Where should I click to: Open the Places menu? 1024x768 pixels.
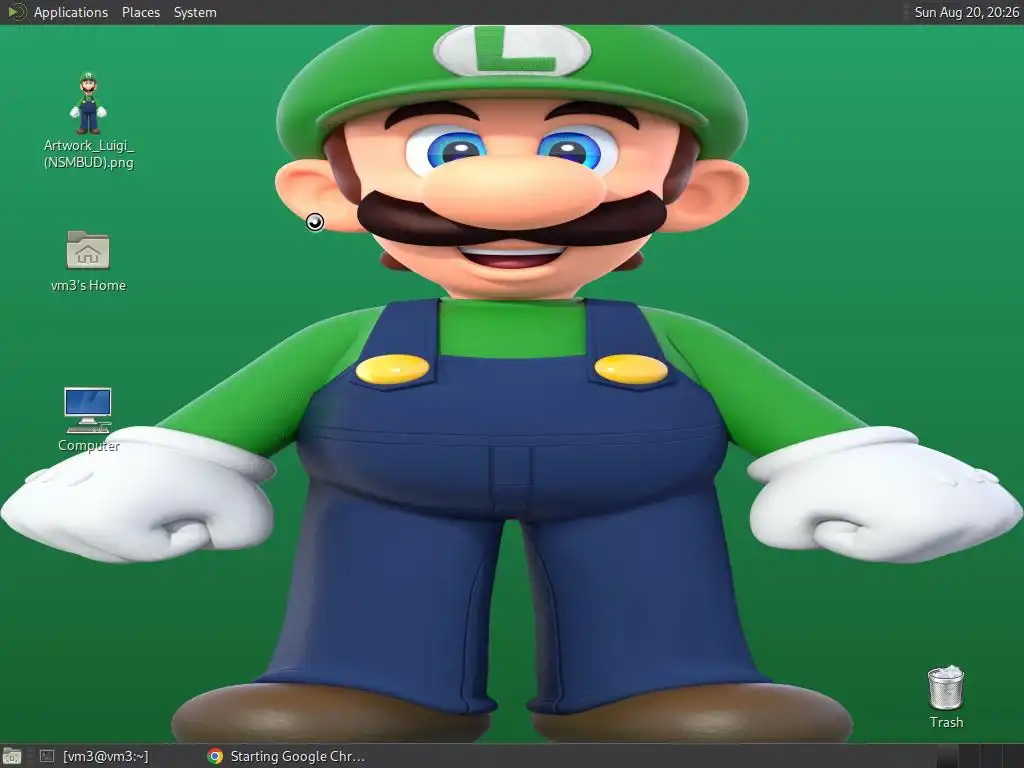coord(141,12)
